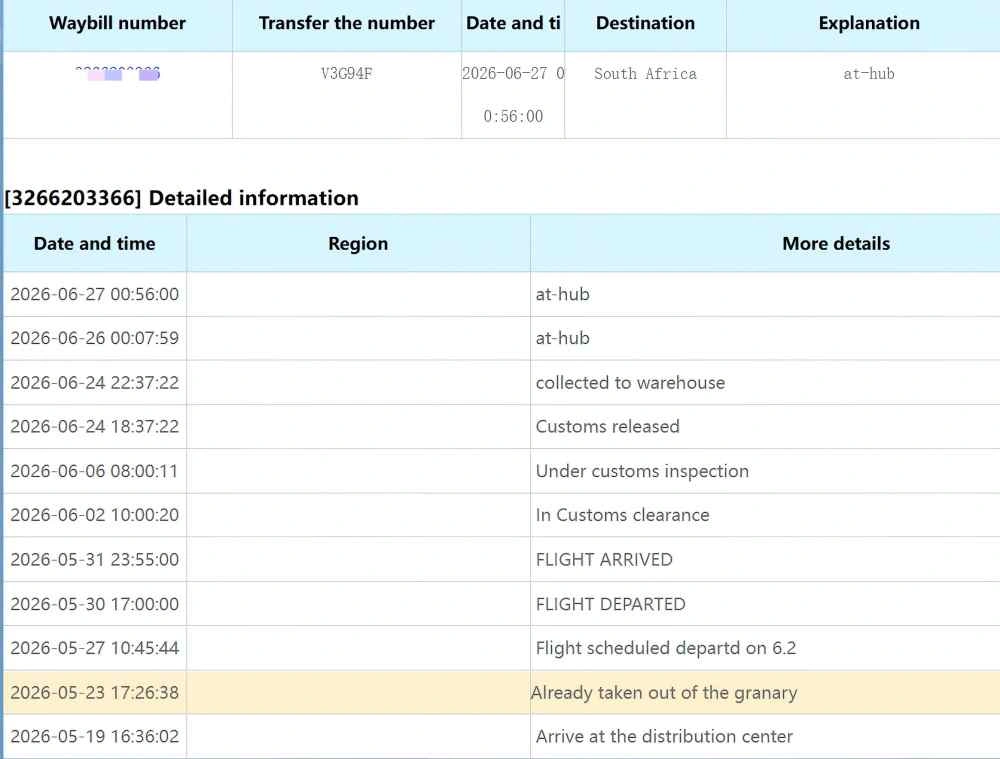
Task: Select transfer number V3G94F
Action: [x=346, y=73]
